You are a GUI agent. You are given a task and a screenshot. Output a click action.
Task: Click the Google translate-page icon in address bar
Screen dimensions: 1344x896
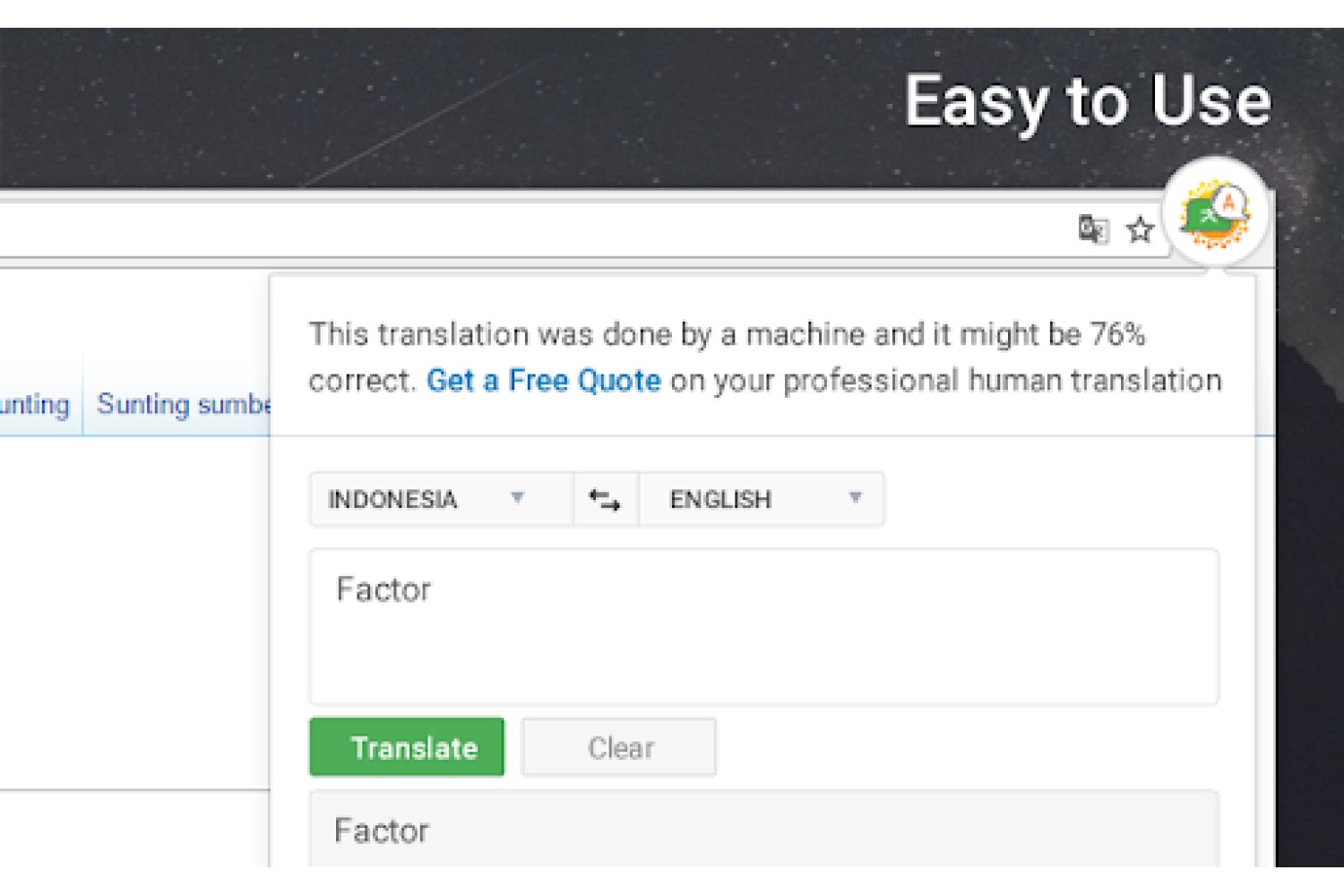pos(1093,230)
